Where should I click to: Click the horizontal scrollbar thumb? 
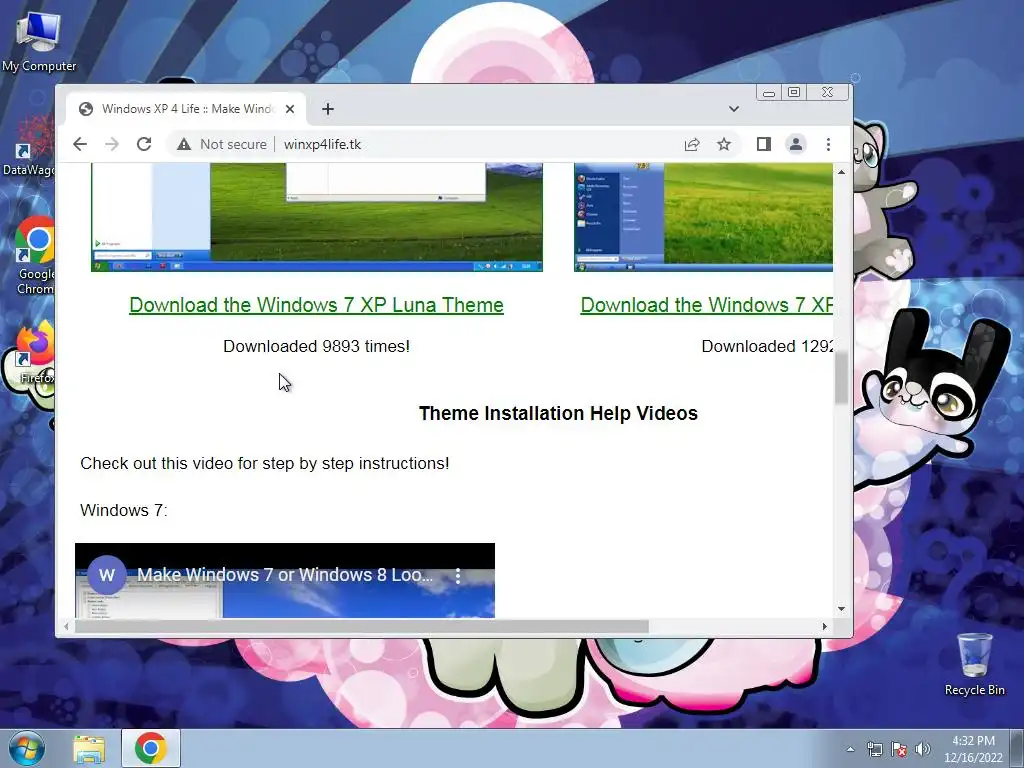[362, 626]
